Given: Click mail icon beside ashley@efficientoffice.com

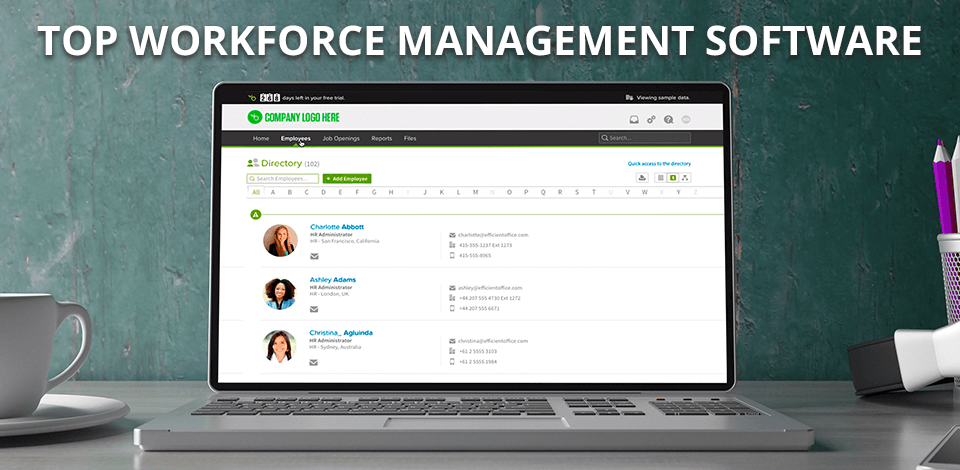Looking at the screenshot, I should (x=452, y=288).
